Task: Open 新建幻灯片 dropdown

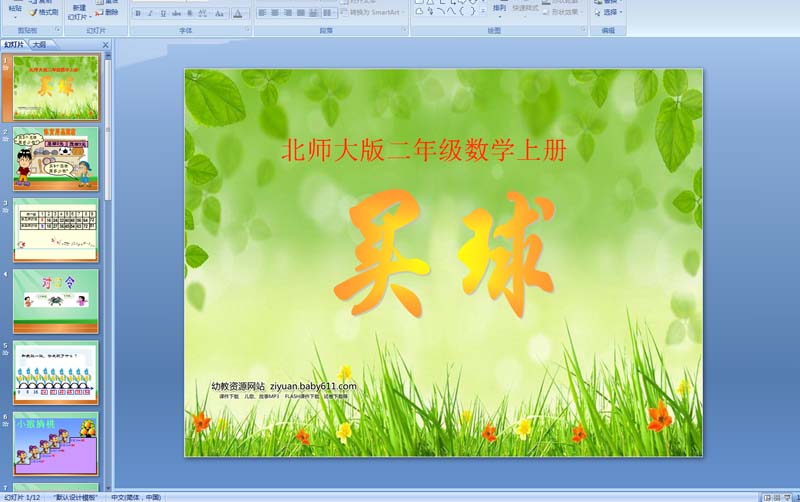Action: click(79, 13)
